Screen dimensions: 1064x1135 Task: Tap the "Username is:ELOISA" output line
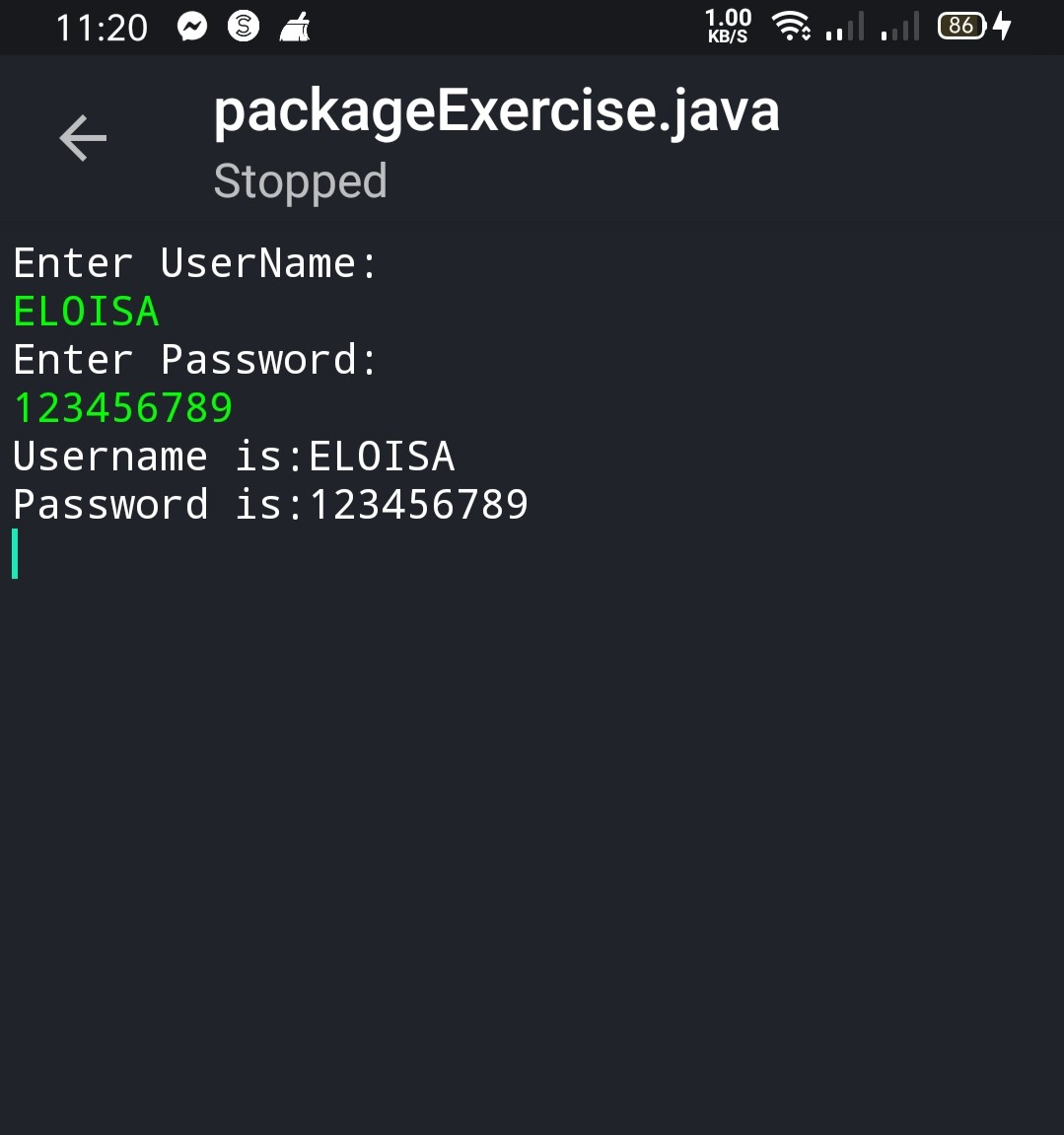(234, 456)
